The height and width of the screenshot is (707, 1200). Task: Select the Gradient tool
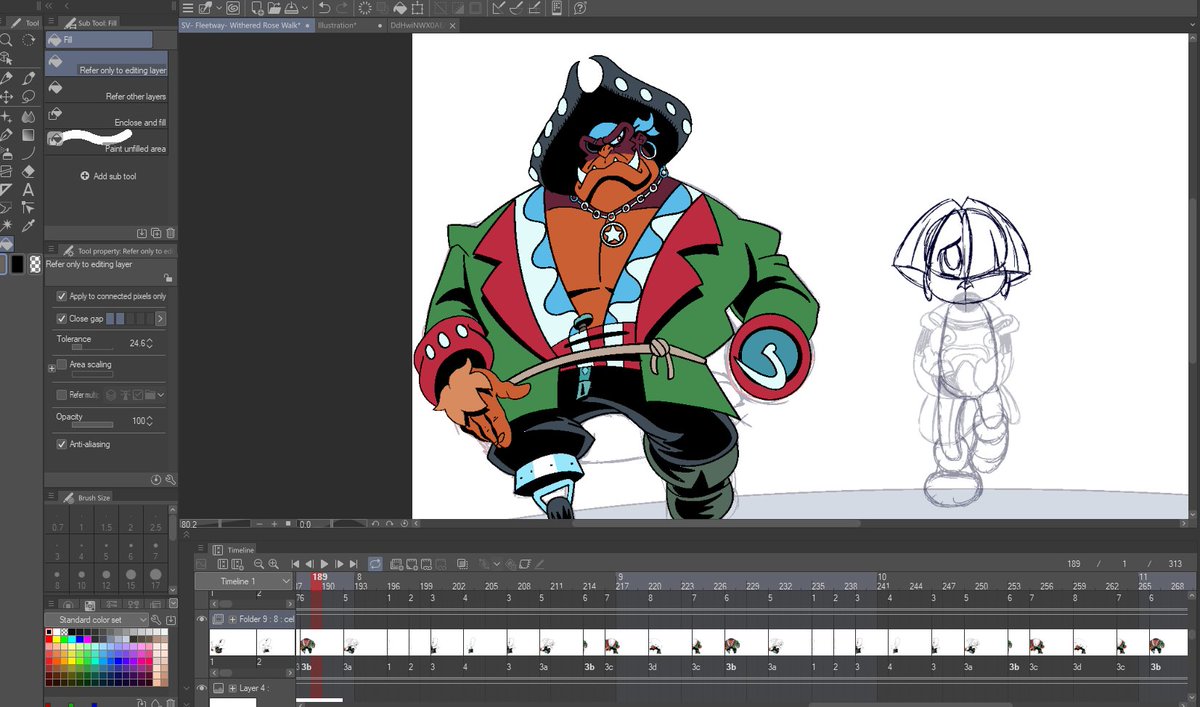(x=28, y=135)
